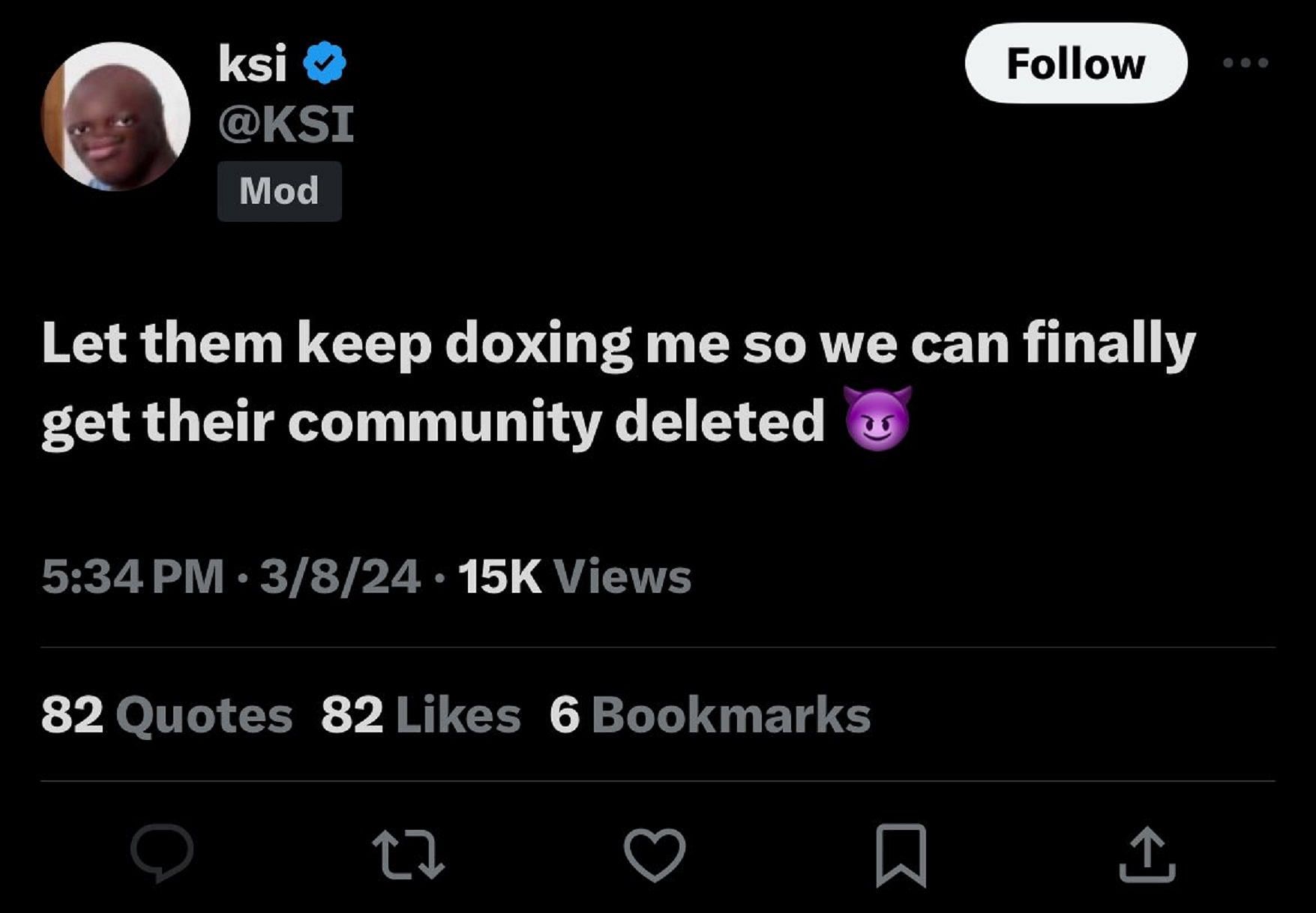View the 82 Quotes list
1316x913 pixels.
click(166, 714)
